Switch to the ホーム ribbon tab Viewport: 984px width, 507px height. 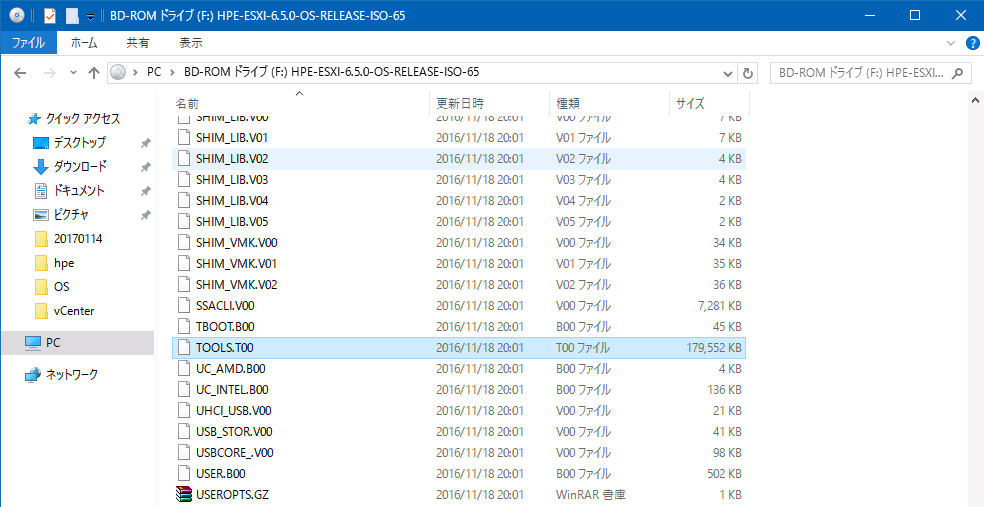pos(83,43)
